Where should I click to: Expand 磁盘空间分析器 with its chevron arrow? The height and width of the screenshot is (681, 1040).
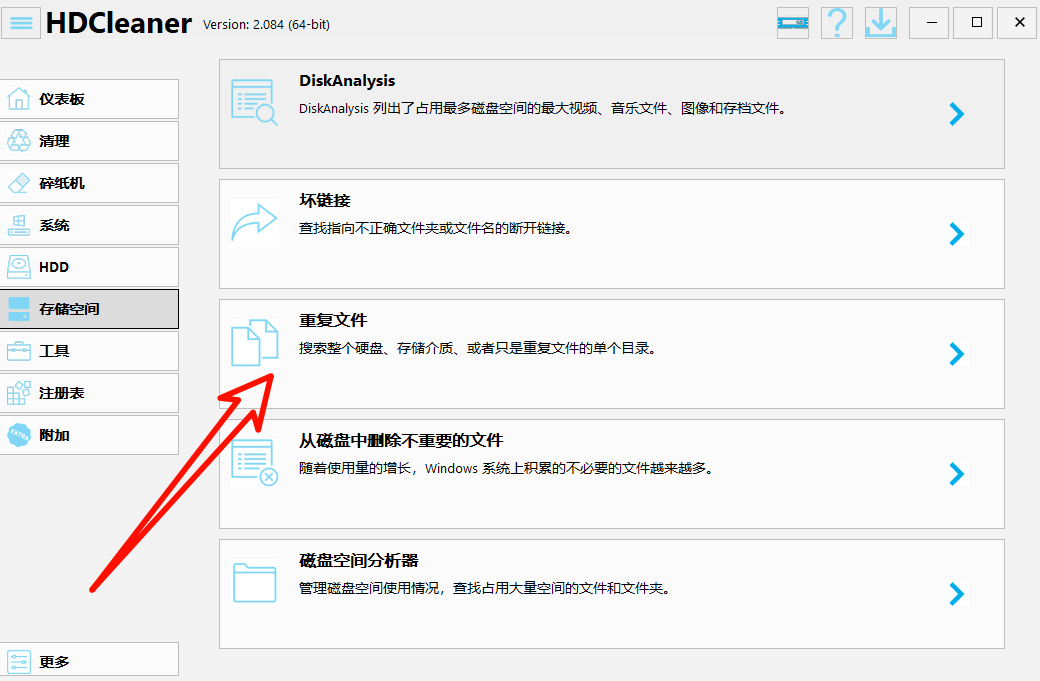(956, 594)
